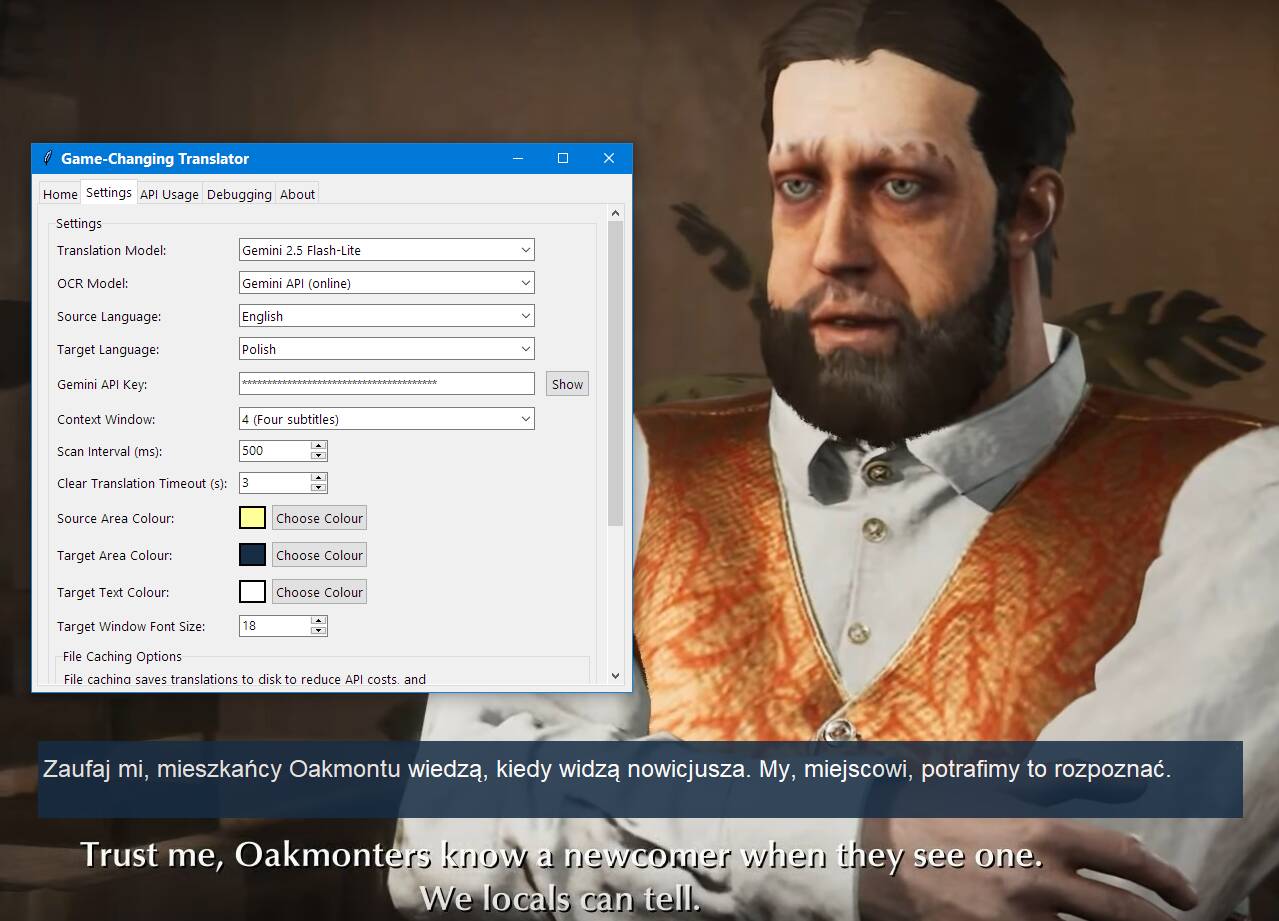Increase Clear Translation Timeout value
Viewport: 1279px width, 921px height.
pyautogui.click(x=319, y=478)
